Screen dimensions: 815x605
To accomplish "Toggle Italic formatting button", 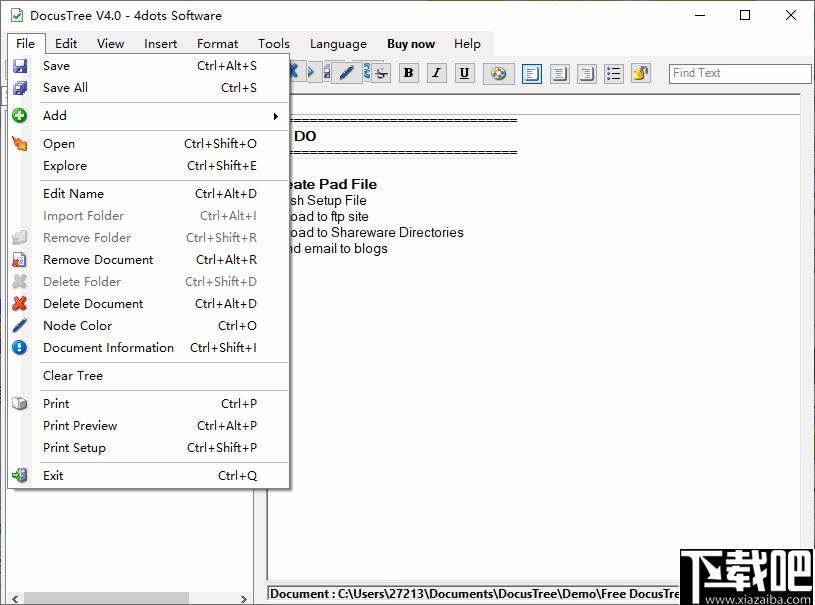I will tap(437, 73).
